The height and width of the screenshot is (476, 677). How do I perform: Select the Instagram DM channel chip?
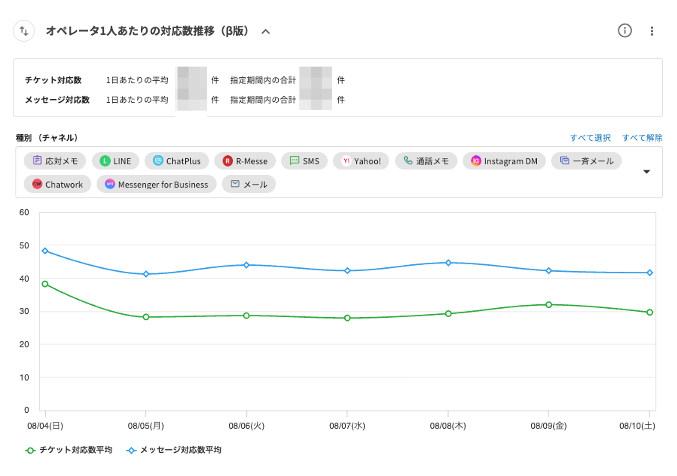tap(505, 160)
